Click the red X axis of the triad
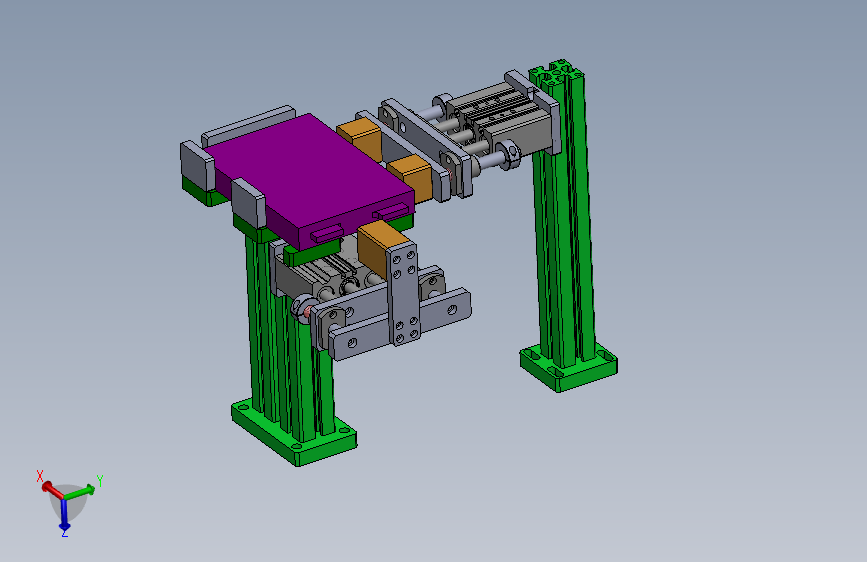The width and height of the screenshot is (867, 562). 52,490
